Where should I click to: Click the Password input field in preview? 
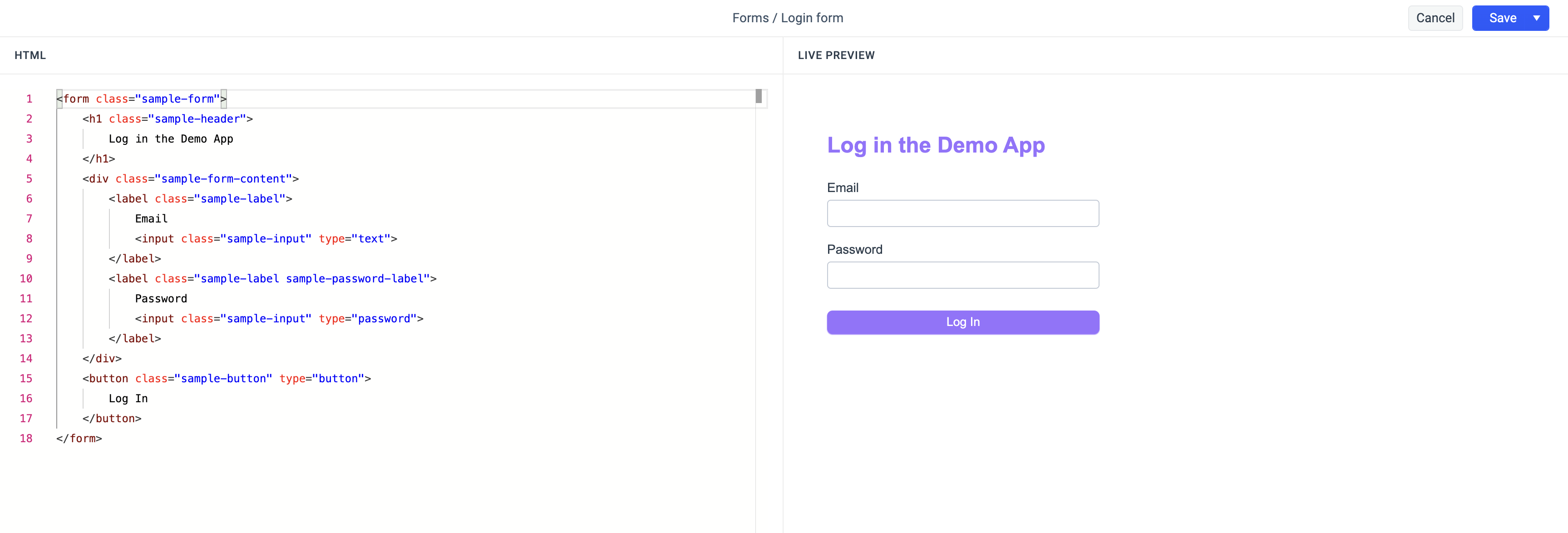963,275
